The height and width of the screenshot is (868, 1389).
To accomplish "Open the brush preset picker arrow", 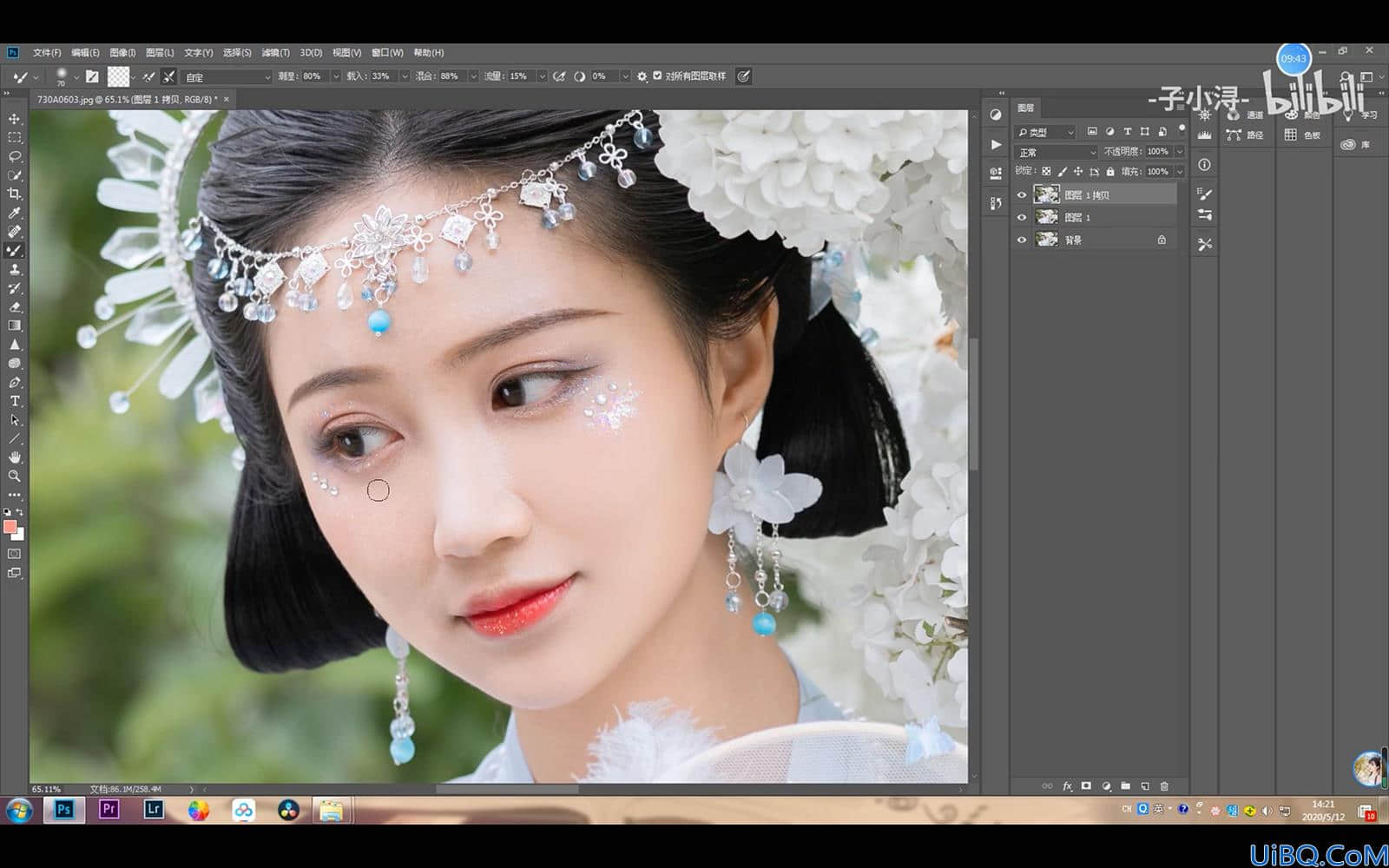I will [76, 76].
